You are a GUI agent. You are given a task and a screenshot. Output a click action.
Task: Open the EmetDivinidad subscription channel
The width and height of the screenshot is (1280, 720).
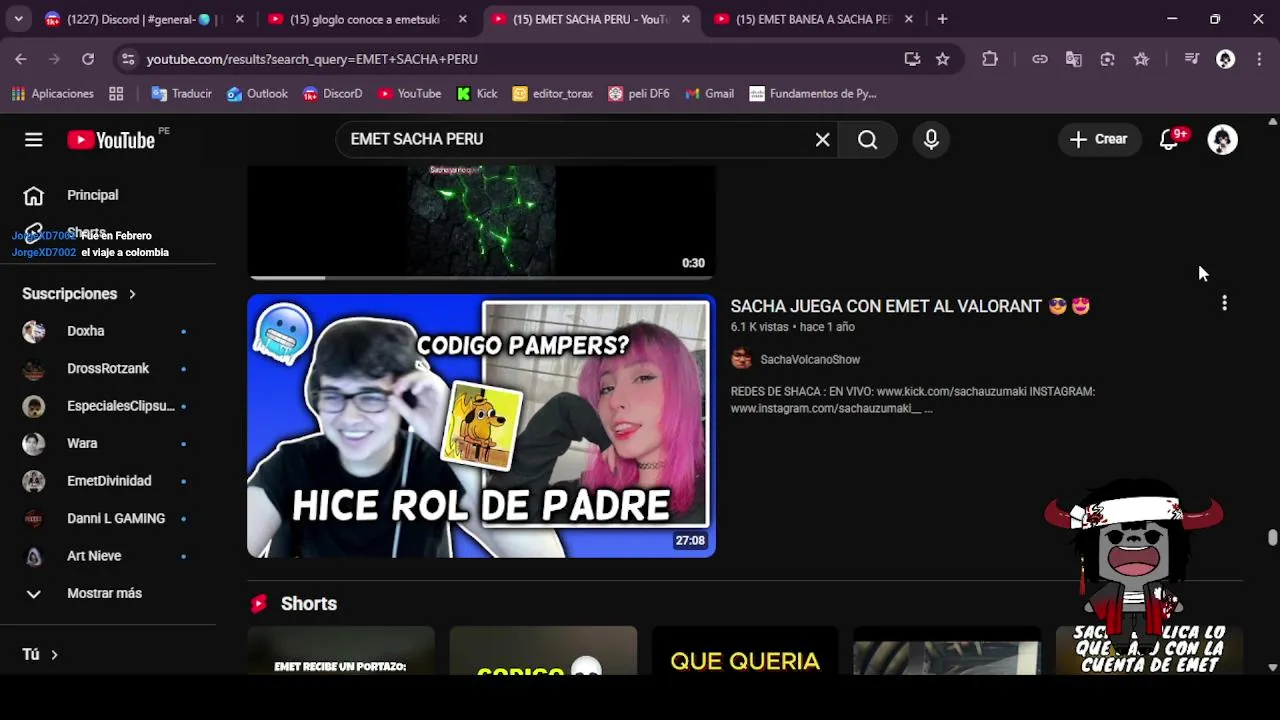(x=108, y=481)
